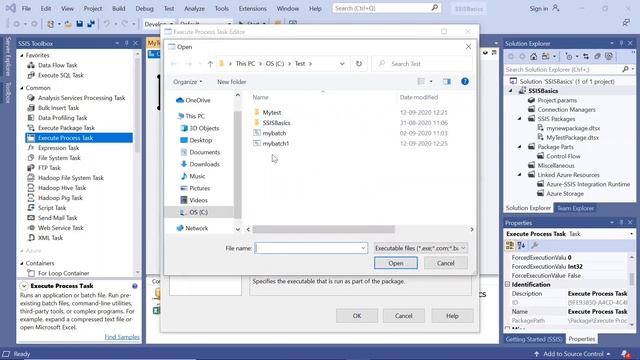Click the Help icon in Open dialog

point(464,82)
